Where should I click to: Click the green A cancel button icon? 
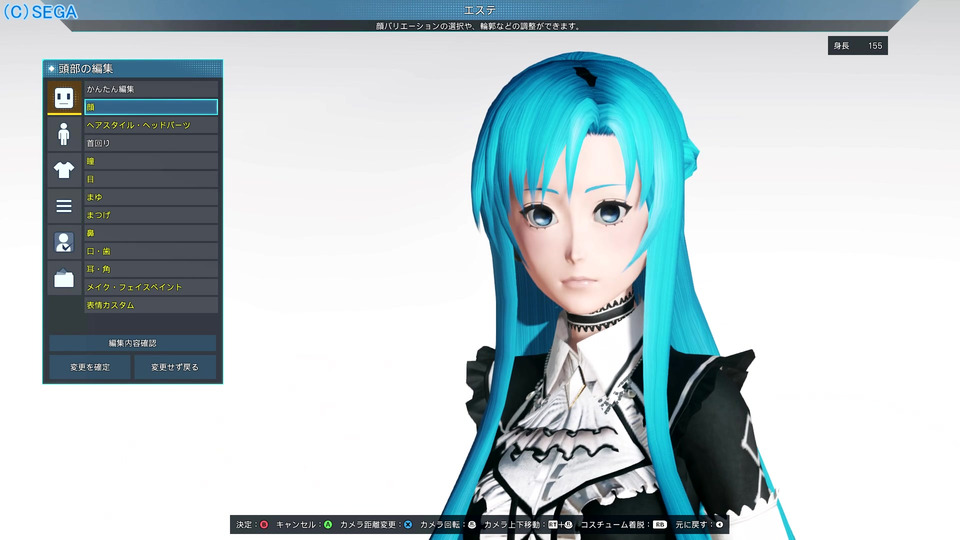(x=328, y=525)
